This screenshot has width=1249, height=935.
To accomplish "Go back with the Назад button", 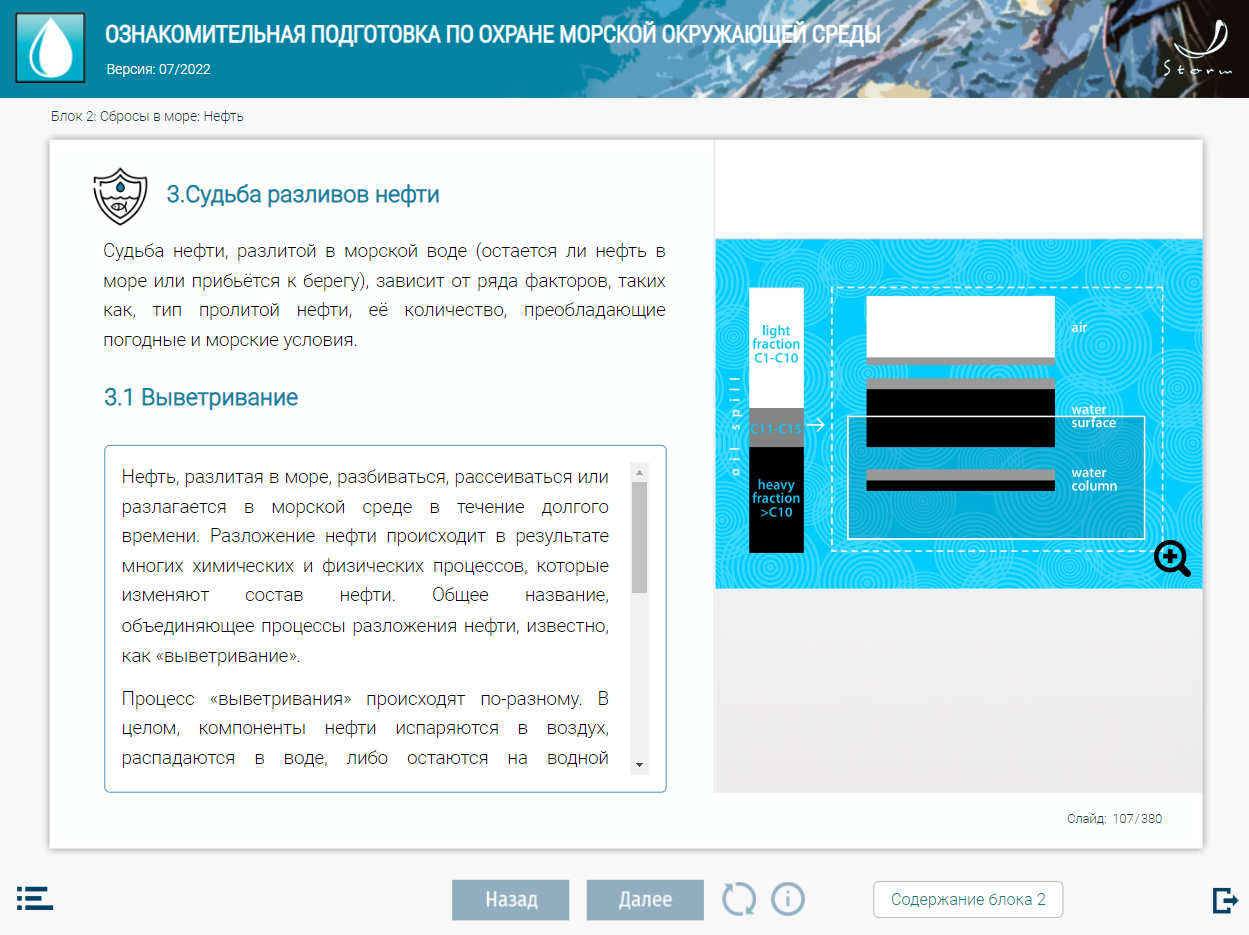I will coord(511,899).
